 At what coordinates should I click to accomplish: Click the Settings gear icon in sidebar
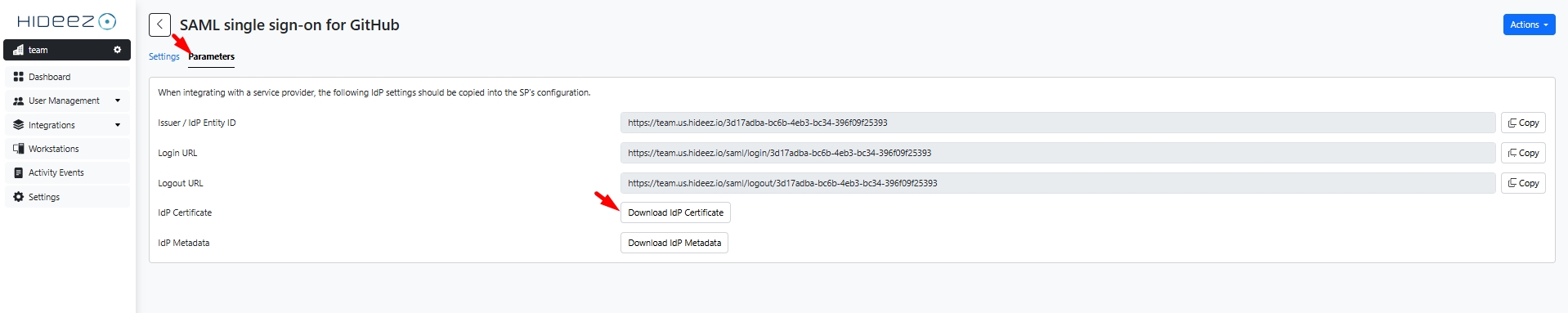click(x=18, y=197)
